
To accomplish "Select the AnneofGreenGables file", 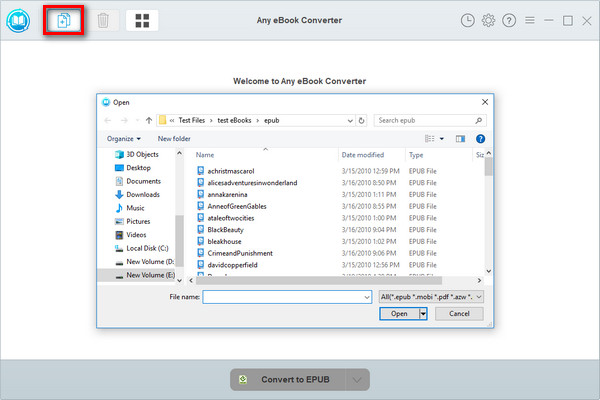I will [x=237, y=206].
